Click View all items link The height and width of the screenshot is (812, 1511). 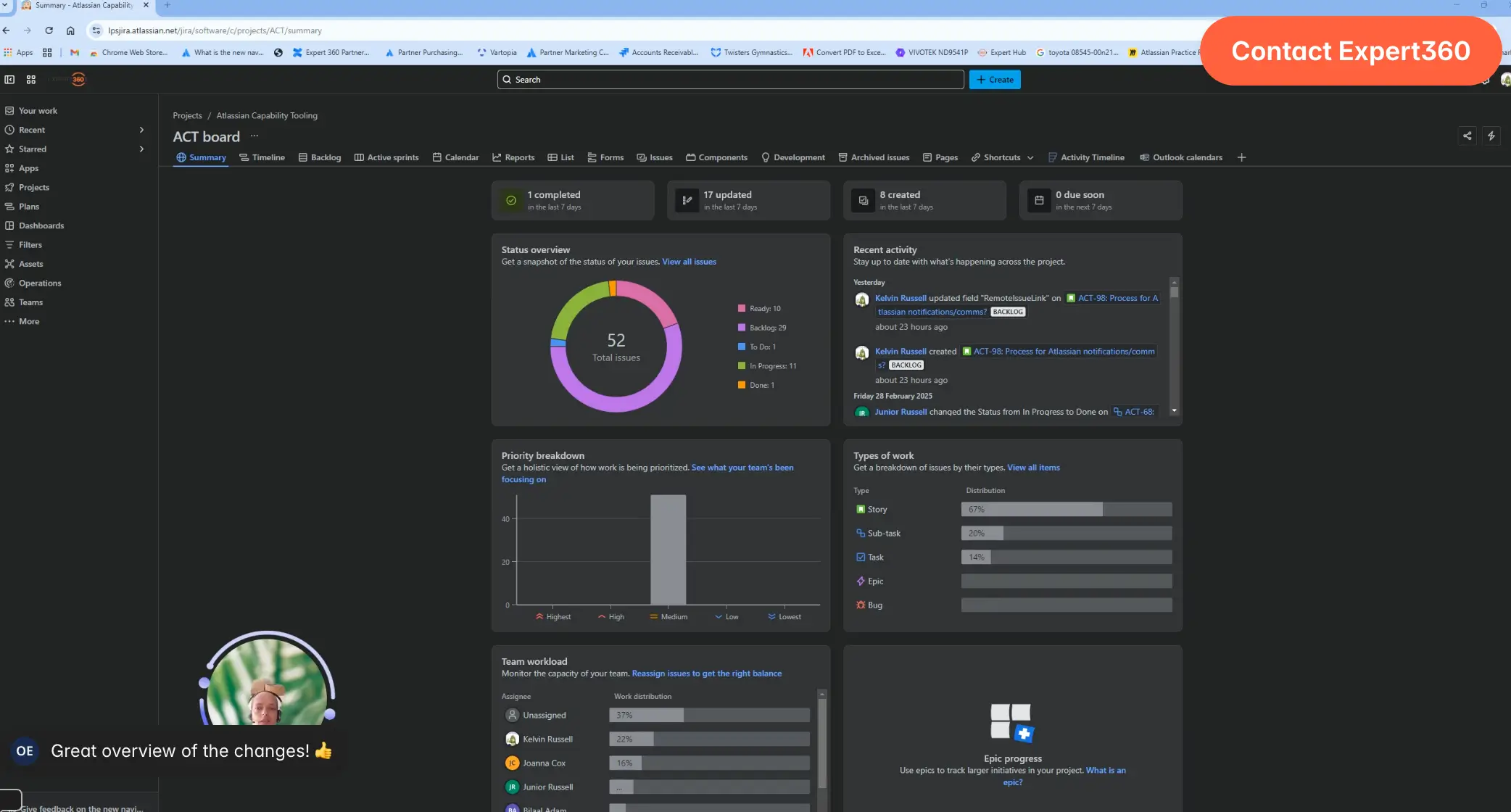[1033, 468]
